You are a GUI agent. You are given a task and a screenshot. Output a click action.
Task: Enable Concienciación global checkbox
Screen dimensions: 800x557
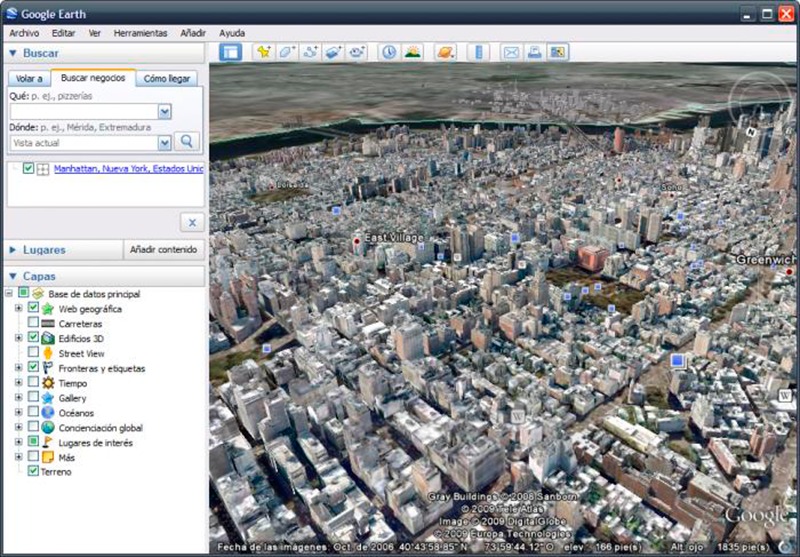click(x=33, y=426)
